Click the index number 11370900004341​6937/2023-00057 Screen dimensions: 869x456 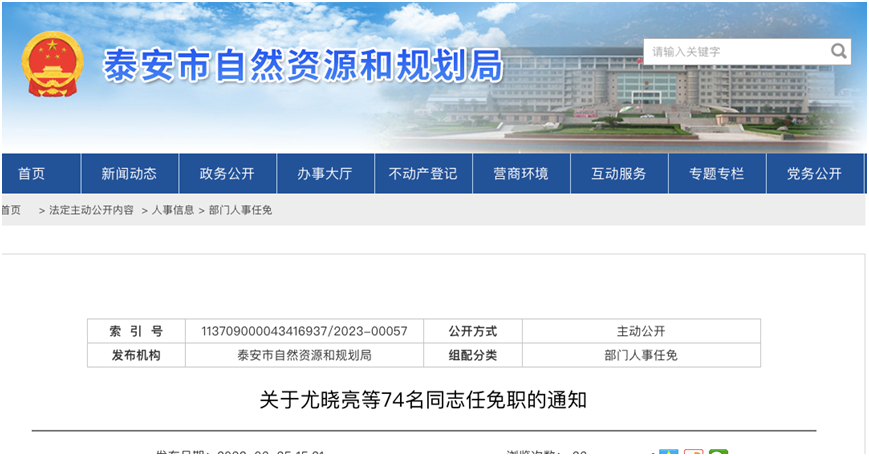pyautogui.click(x=304, y=331)
